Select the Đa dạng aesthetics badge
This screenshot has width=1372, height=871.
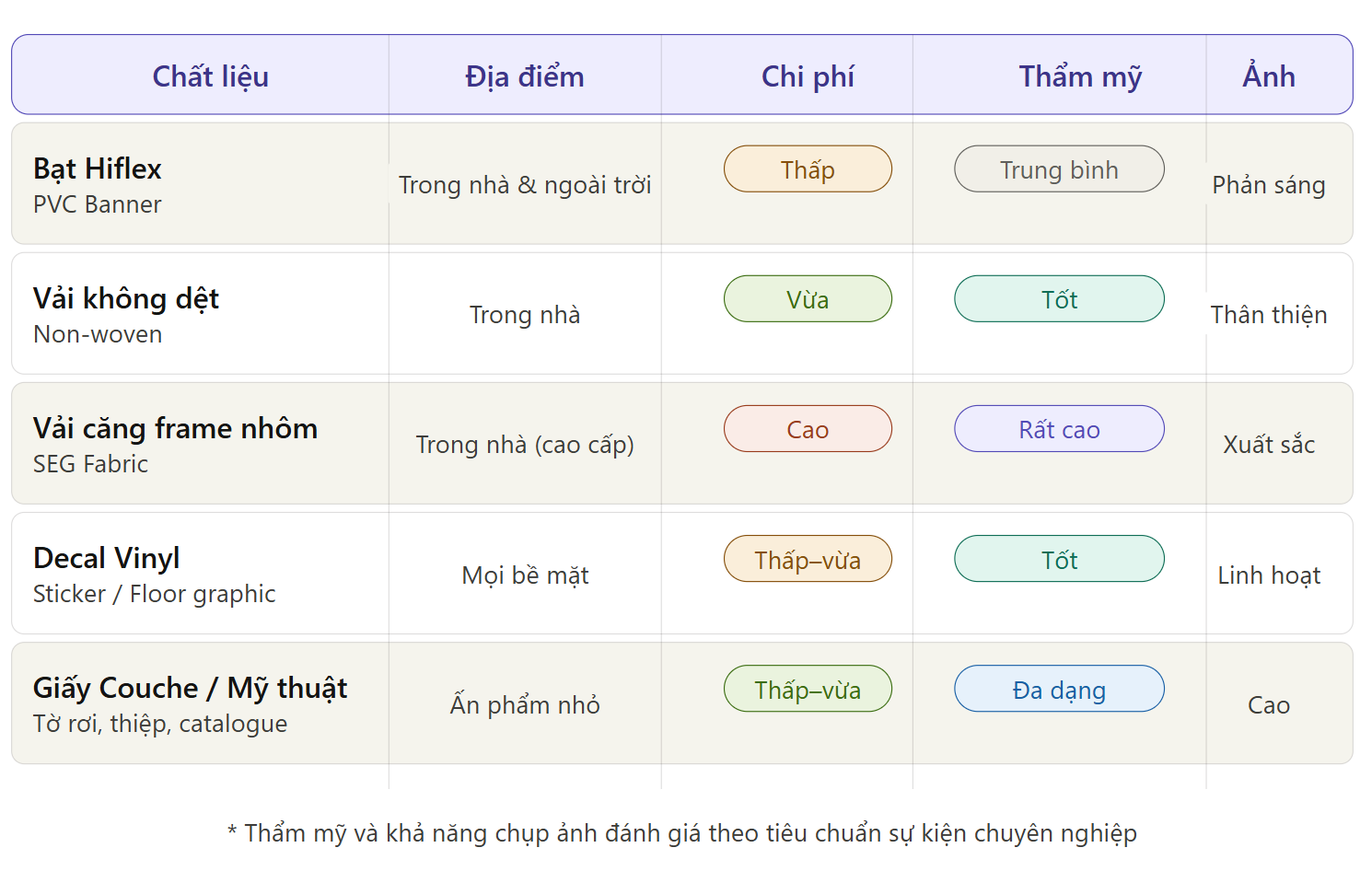click(x=1059, y=690)
